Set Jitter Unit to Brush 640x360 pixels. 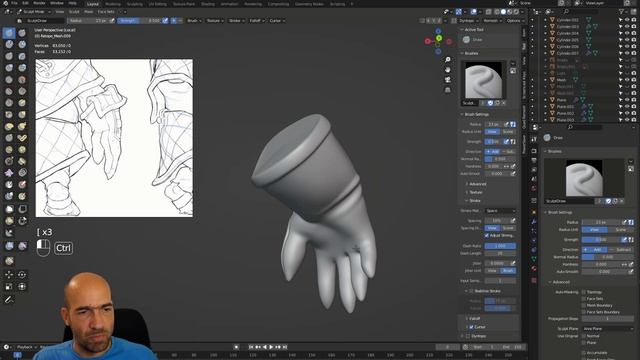508,271
